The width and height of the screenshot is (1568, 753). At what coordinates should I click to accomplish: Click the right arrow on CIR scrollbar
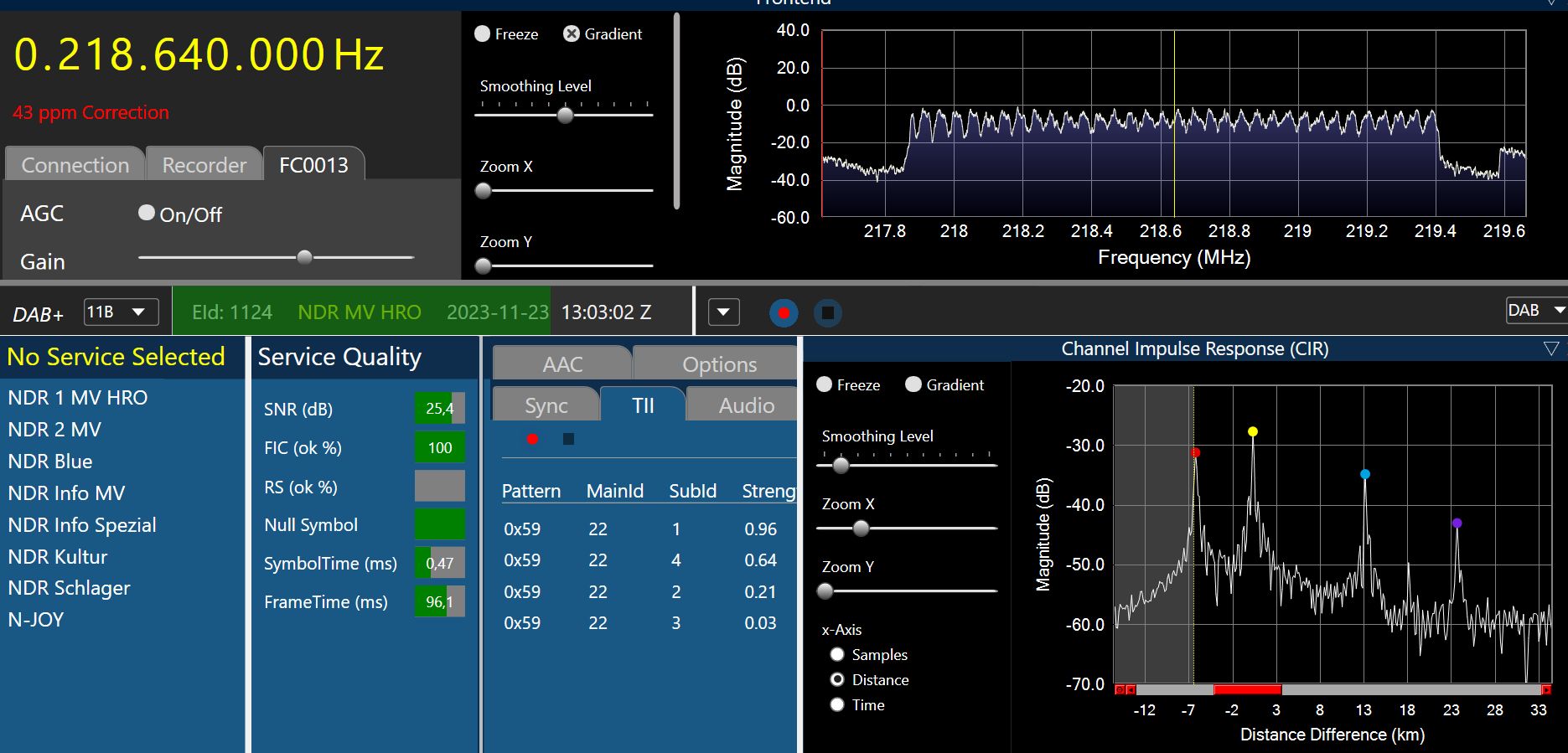click(1546, 689)
